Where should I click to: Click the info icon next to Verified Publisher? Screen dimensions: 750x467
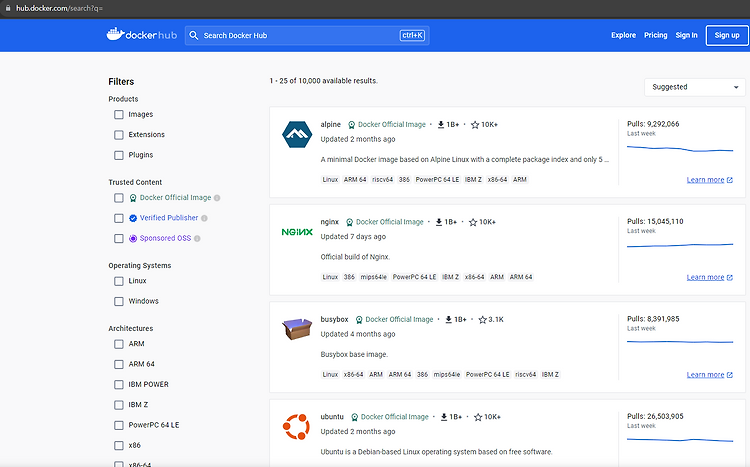pos(204,218)
